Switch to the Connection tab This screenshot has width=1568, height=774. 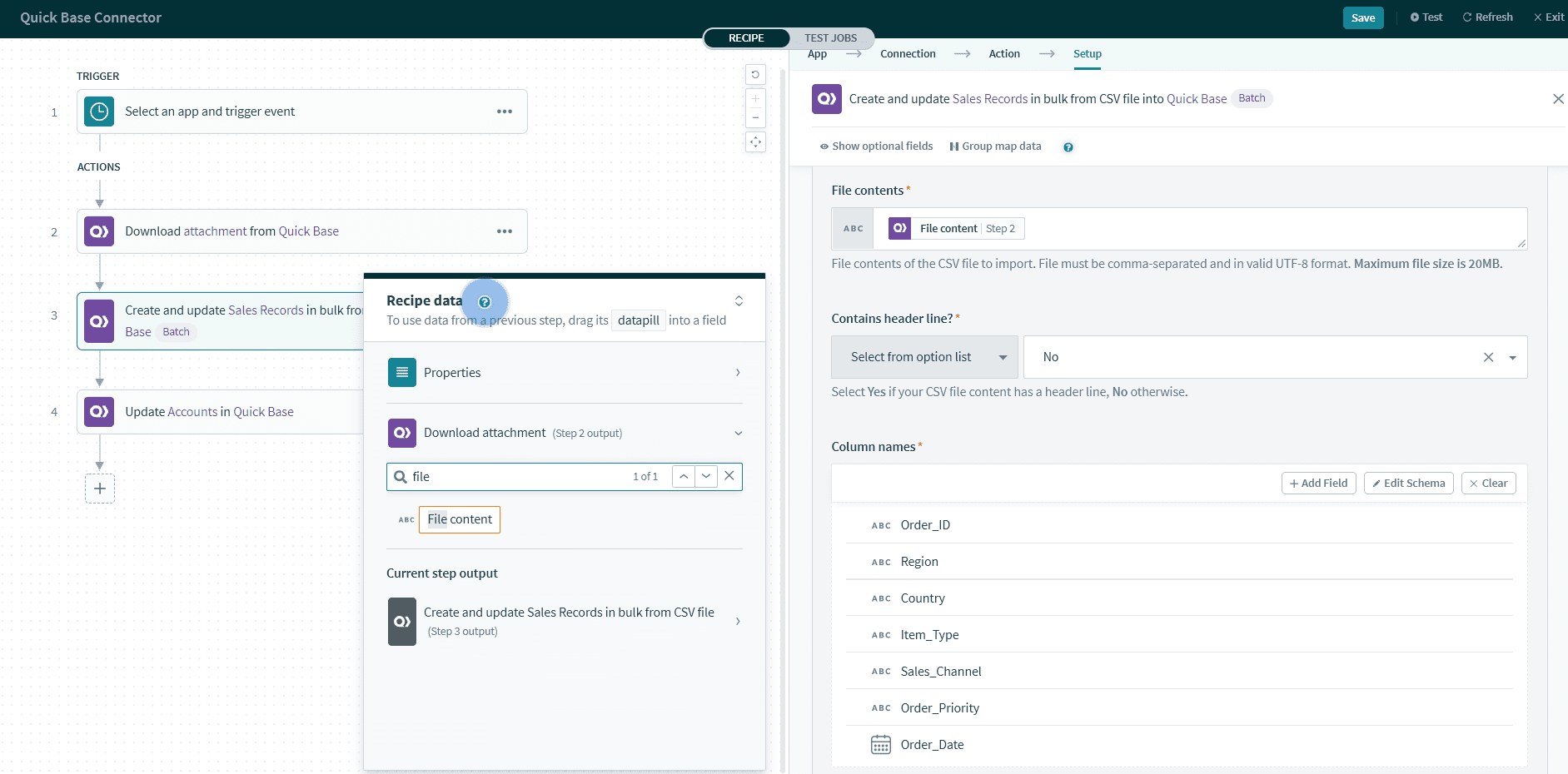908,54
